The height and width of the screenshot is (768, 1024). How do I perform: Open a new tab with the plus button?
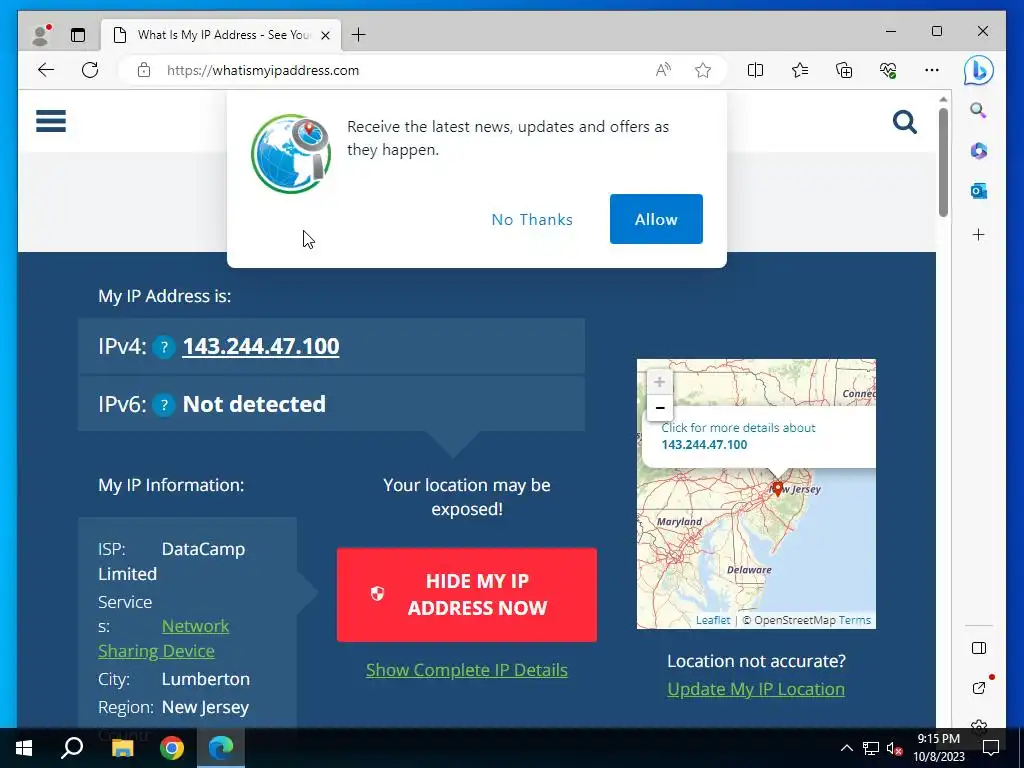tap(359, 35)
